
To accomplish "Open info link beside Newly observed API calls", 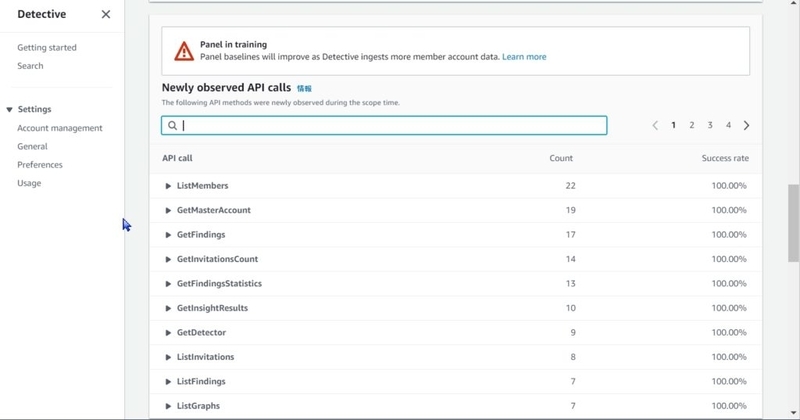I will [x=304, y=88].
